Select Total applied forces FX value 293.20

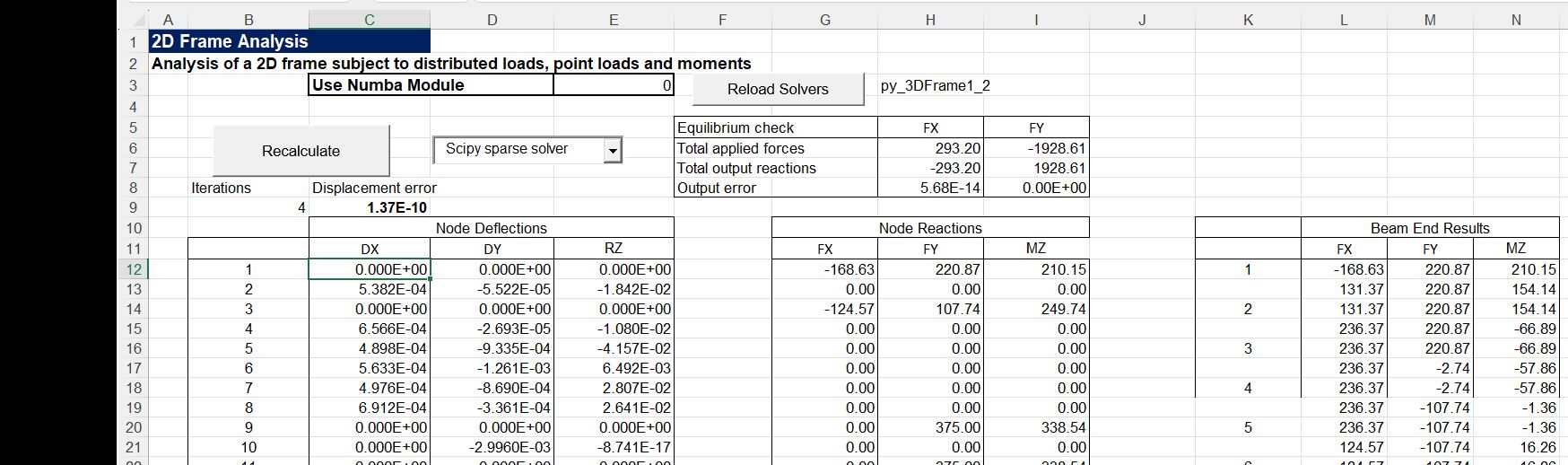point(930,148)
